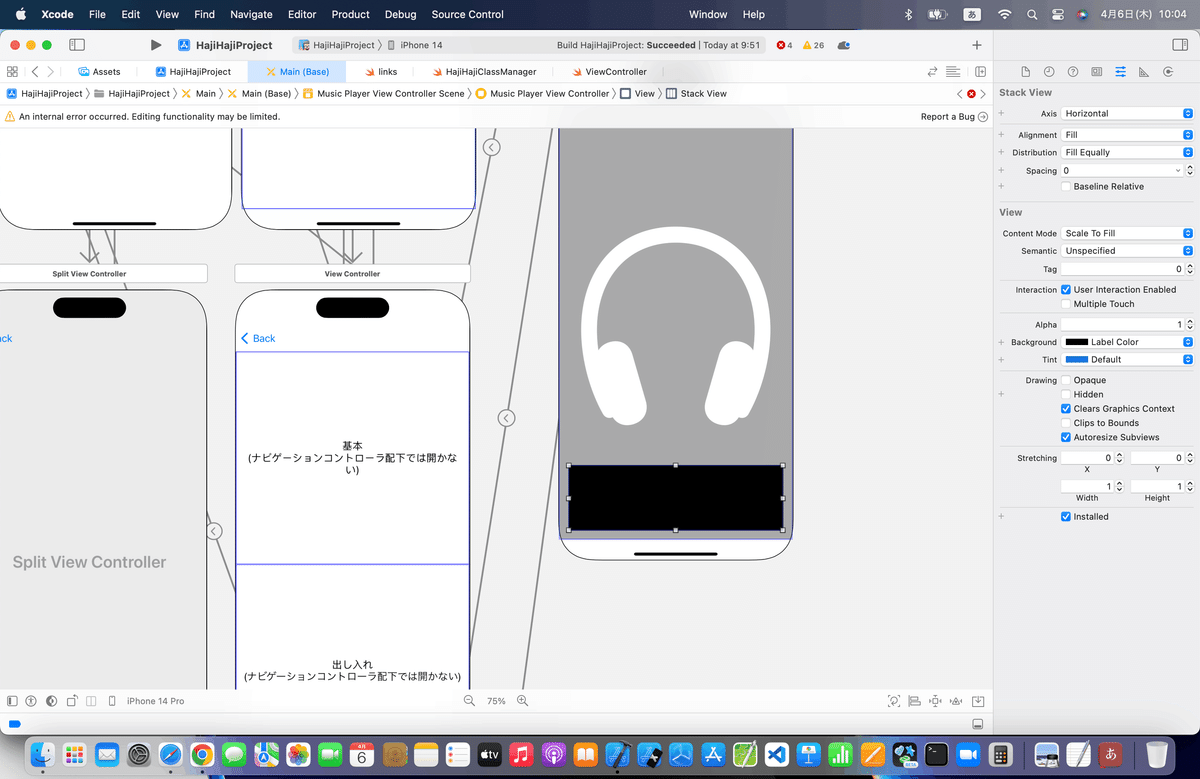Click Back in the View Controller scene
Screen dimensions: 1200x779
[x=258, y=339]
